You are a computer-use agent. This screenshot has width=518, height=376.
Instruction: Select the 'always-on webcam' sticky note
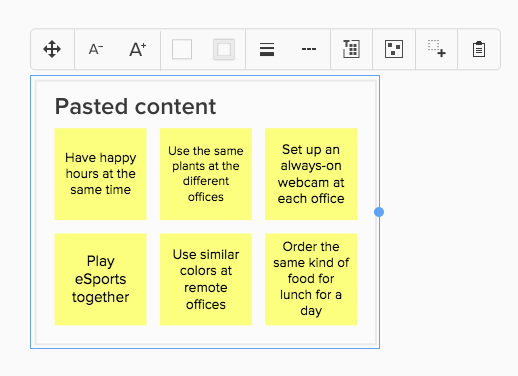311,174
